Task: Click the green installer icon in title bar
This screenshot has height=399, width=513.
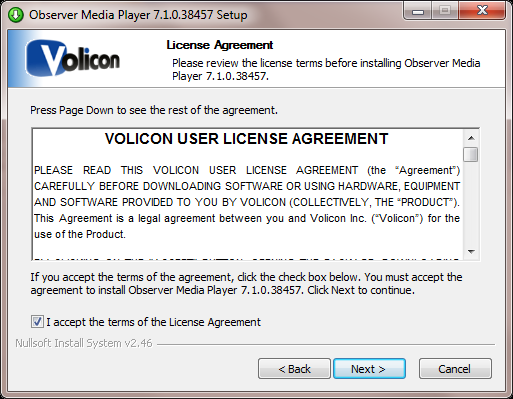Action: pyautogui.click(x=16, y=15)
